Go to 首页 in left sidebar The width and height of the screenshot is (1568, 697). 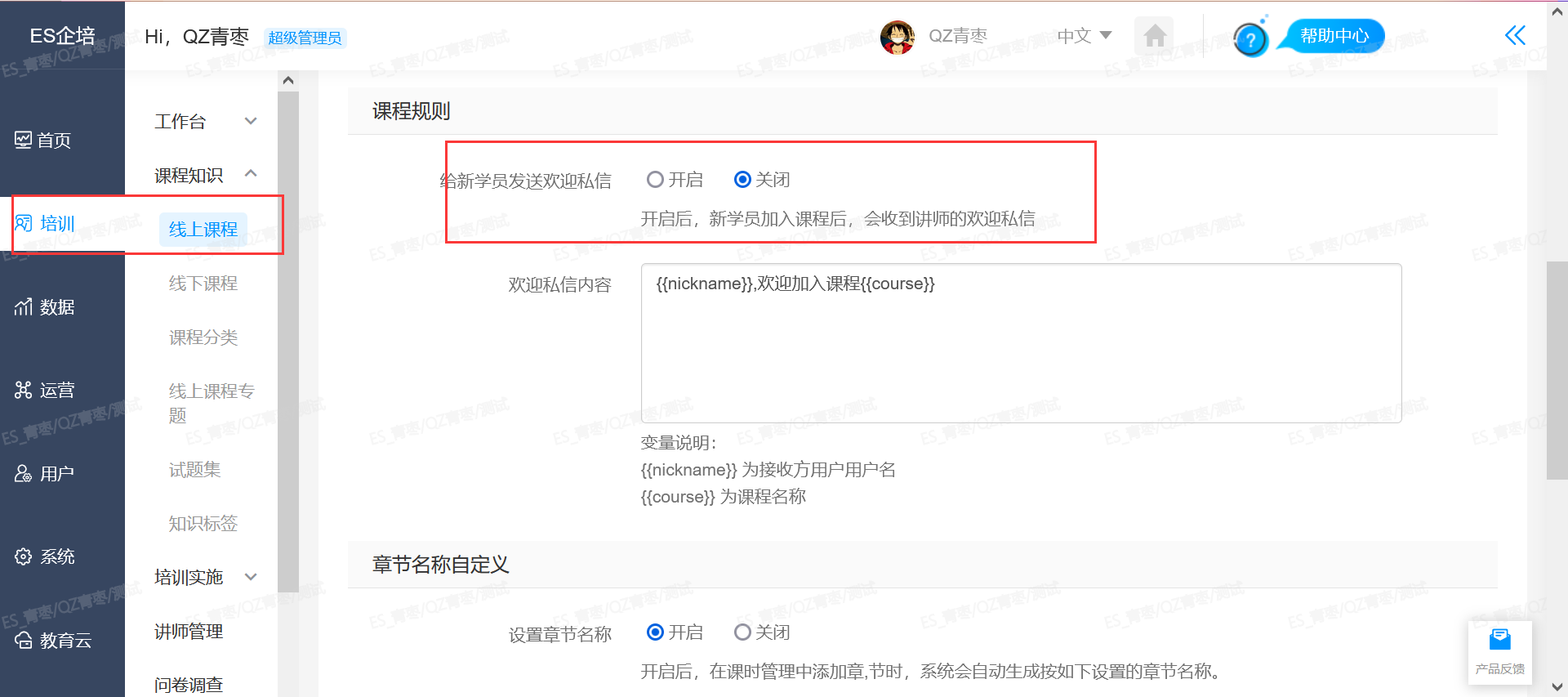click(x=43, y=141)
